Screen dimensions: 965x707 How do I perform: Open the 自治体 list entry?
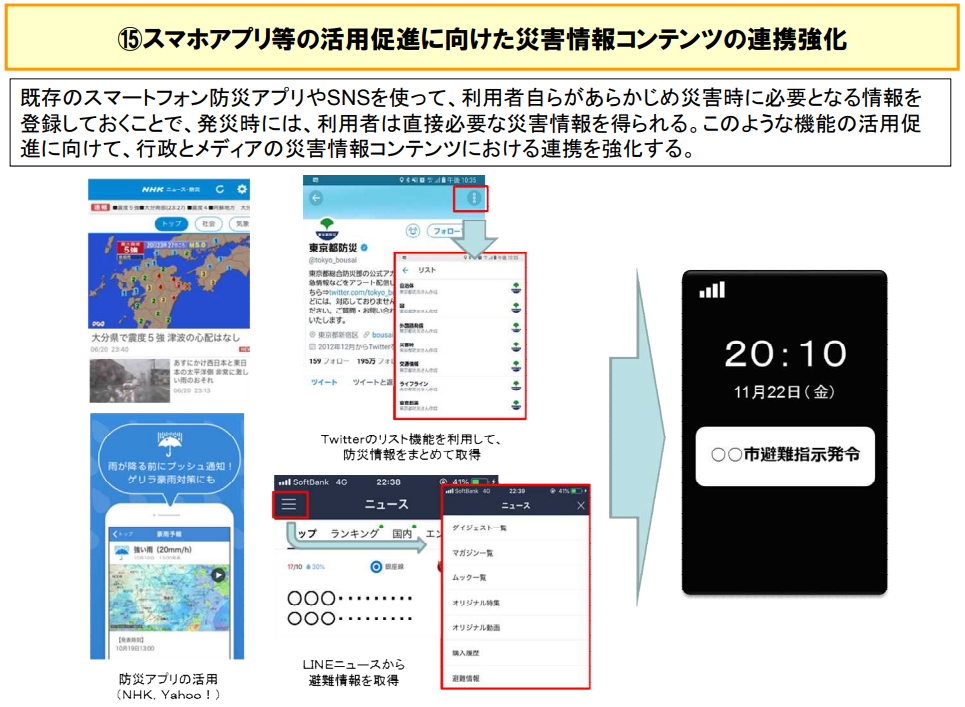pos(462,288)
